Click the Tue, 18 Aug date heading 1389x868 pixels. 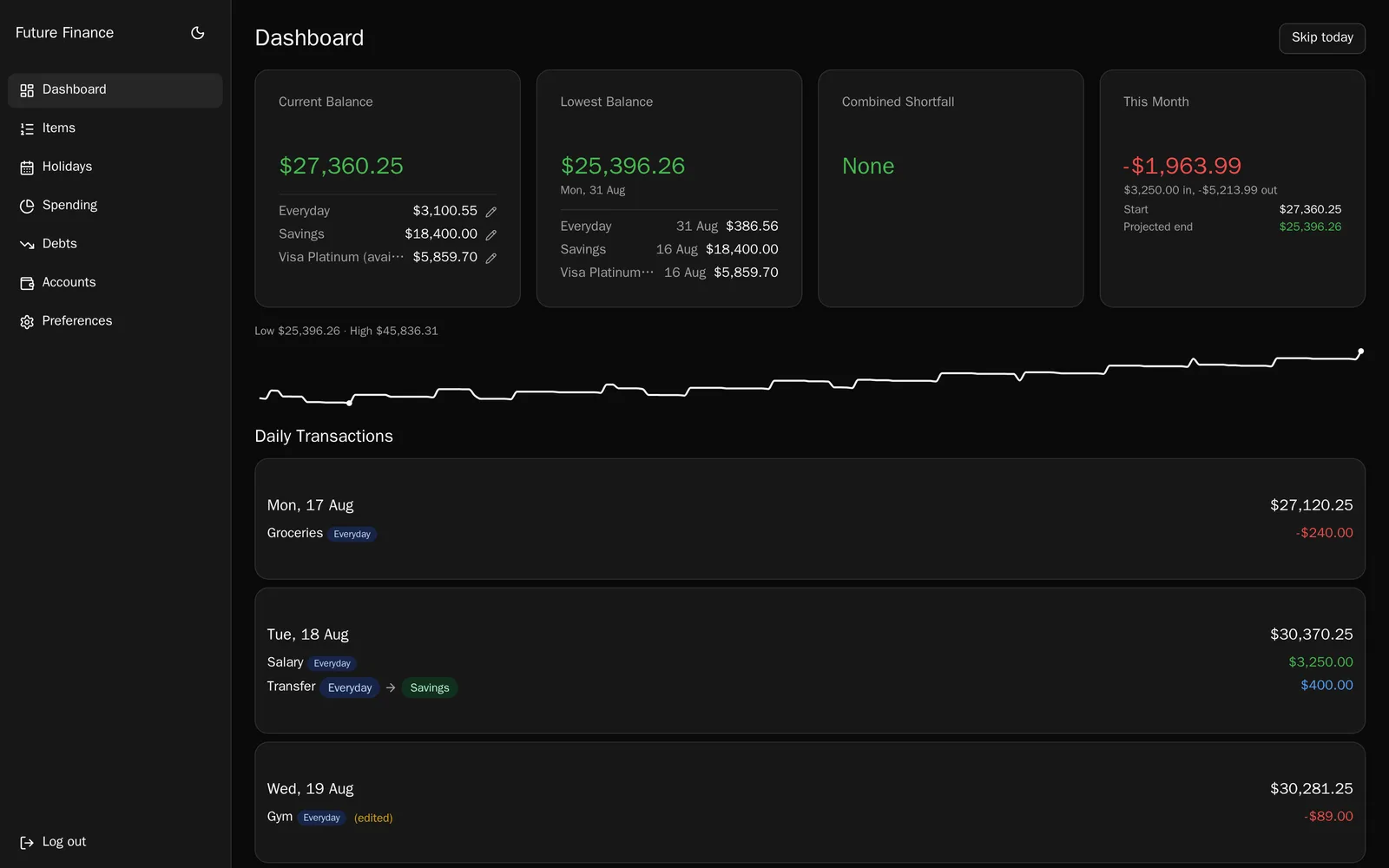[308, 635]
